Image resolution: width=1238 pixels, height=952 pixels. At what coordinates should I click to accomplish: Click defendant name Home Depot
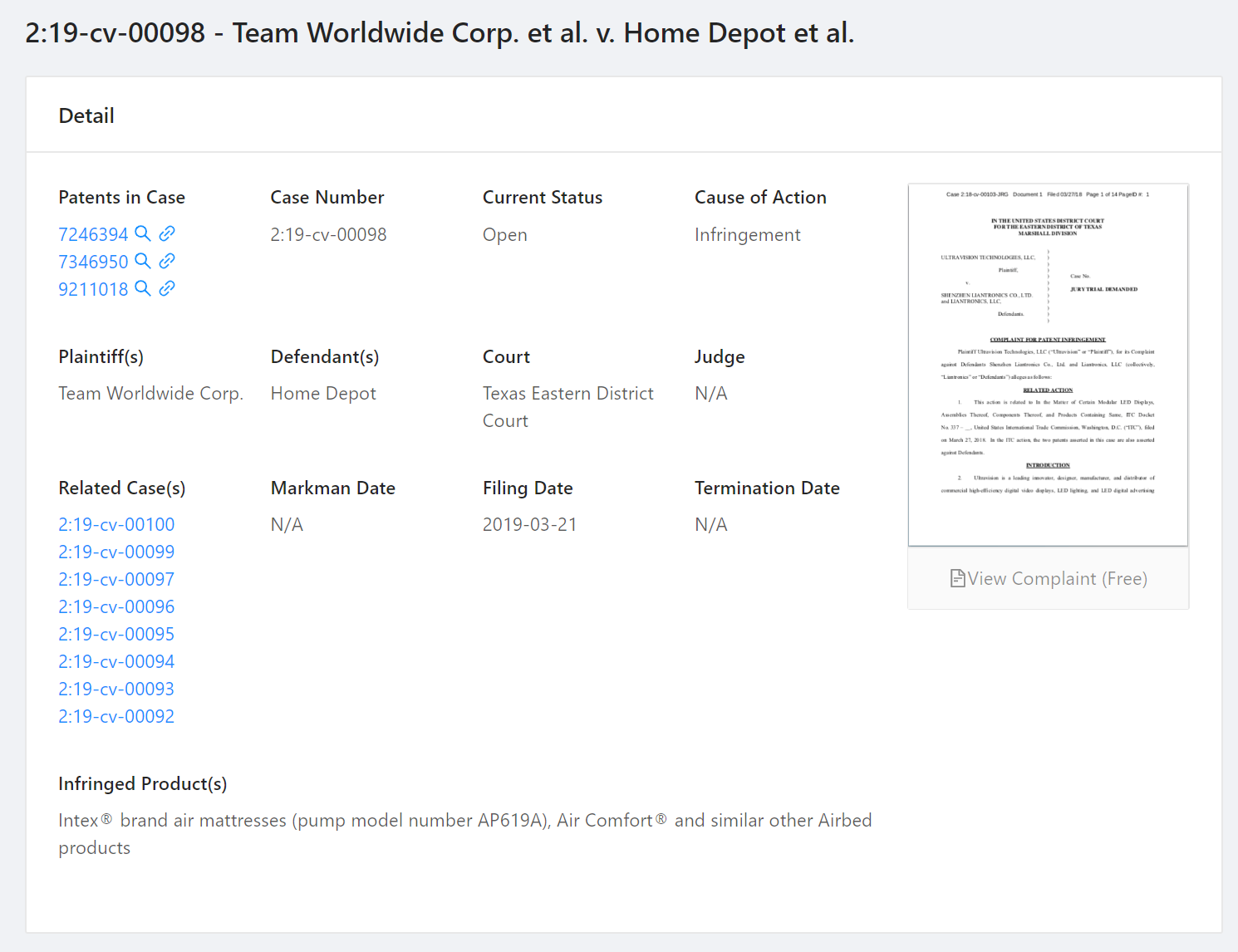[x=323, y=394]
